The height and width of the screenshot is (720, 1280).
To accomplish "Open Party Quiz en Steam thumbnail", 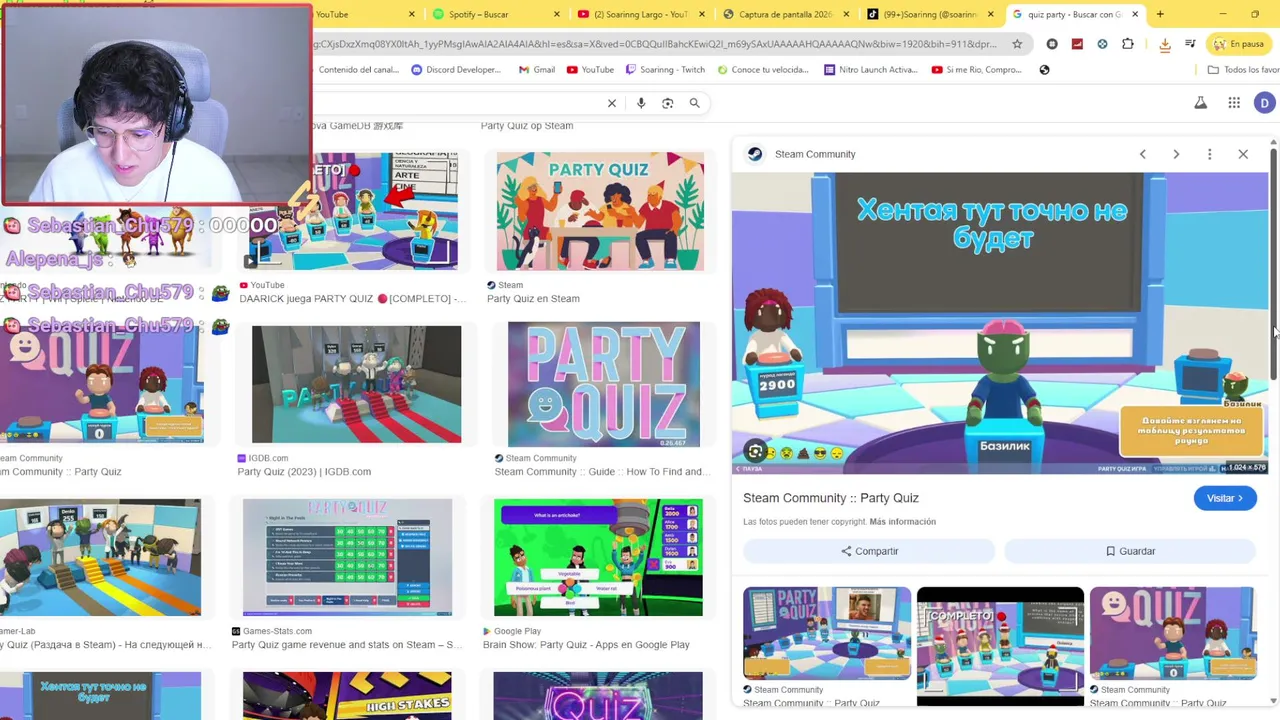I will click(600, 211).
